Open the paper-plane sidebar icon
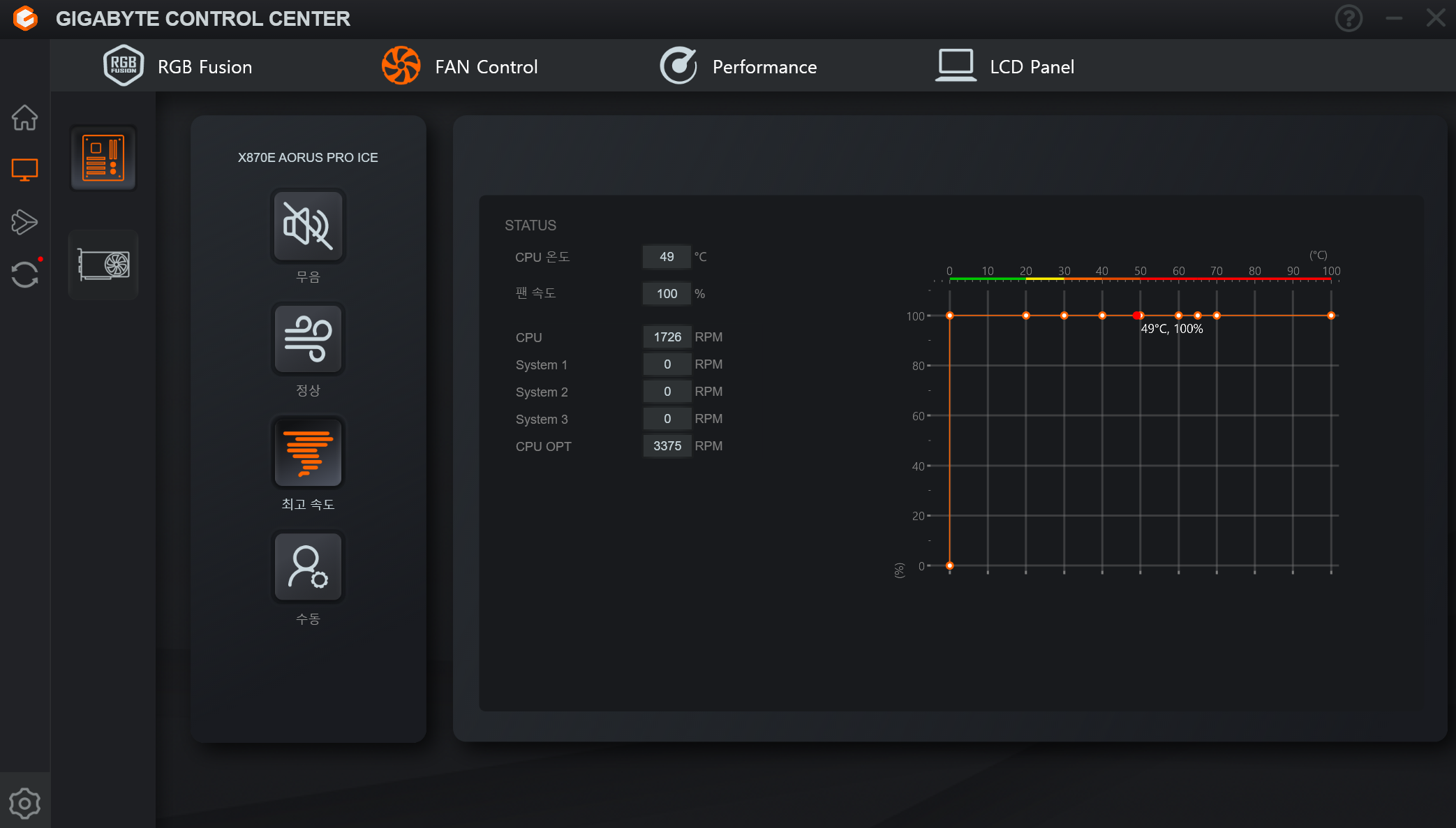The width and height of the screenshot is (1456, 828). [x=24, y=222]
